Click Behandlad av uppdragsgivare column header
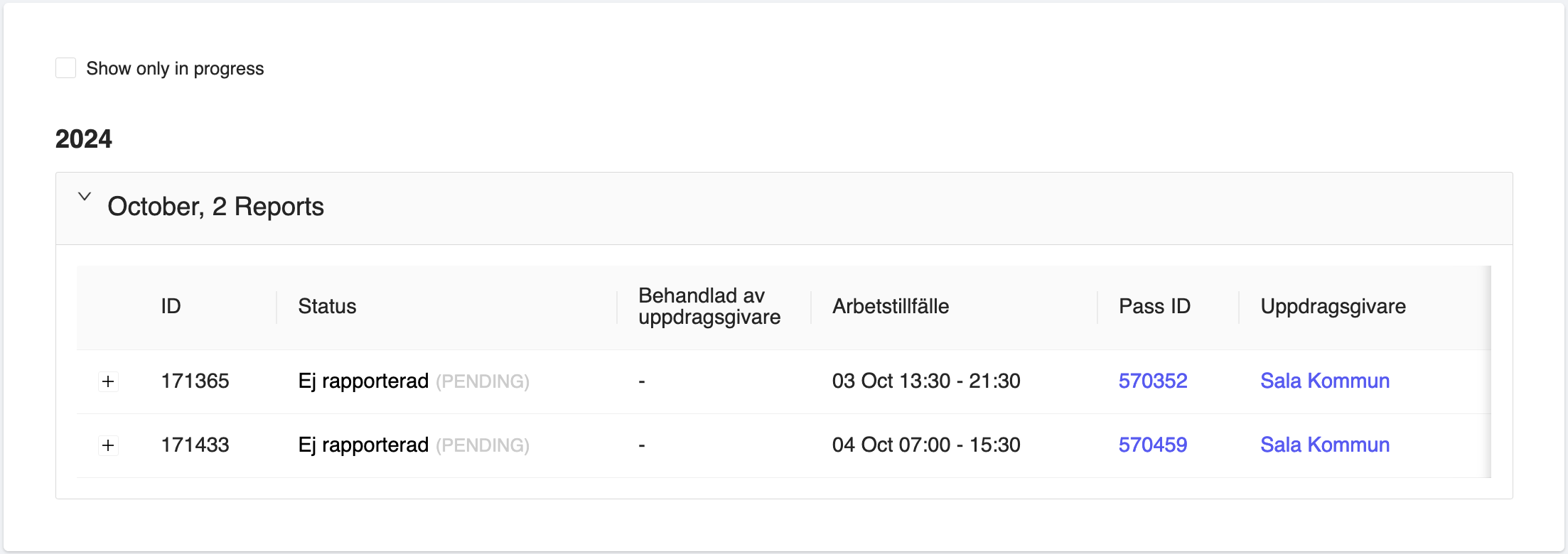Image resolution: width=1568 pixels, height=554 pixels. tap(709, 307)
